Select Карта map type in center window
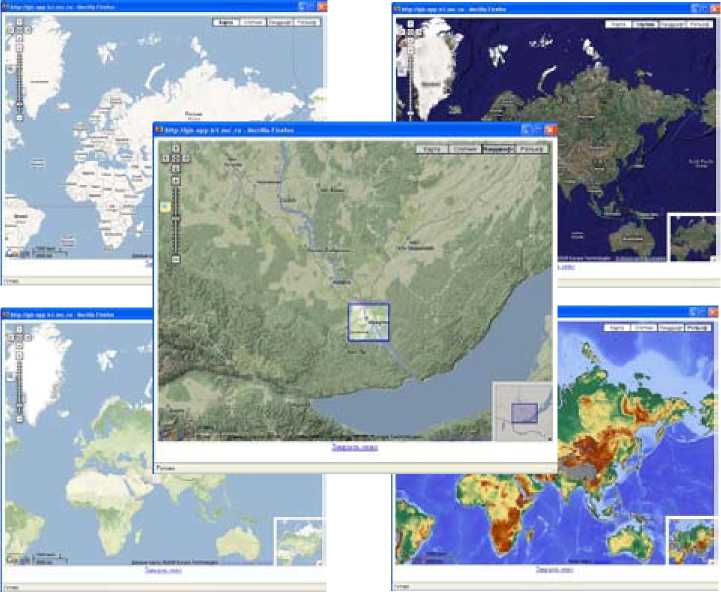 432,149
